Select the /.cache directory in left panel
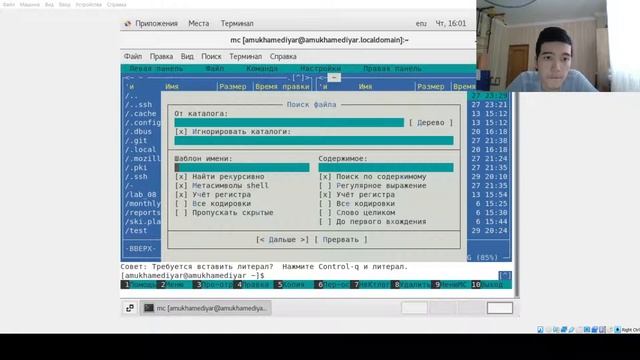The width and height of the screenshot is (640, 360). click(141, 114)
